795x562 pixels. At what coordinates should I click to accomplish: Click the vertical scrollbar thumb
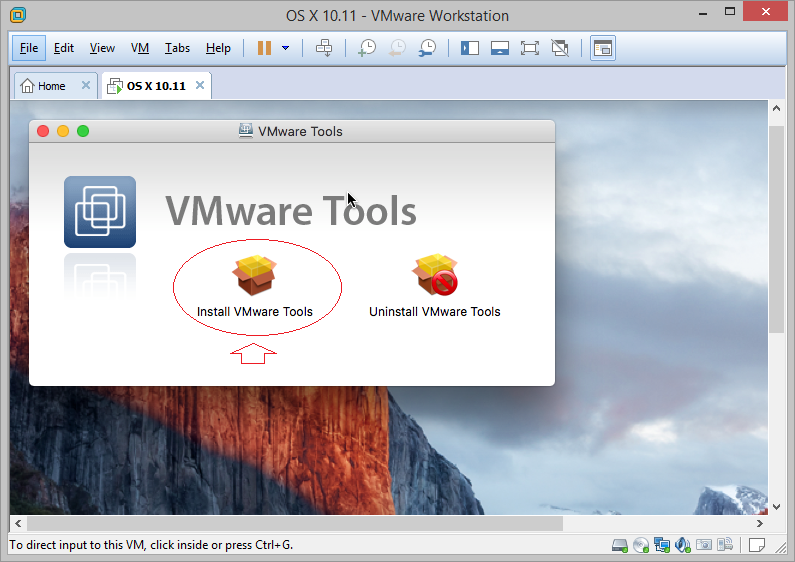pyautogui.click(x=776, y=229)
